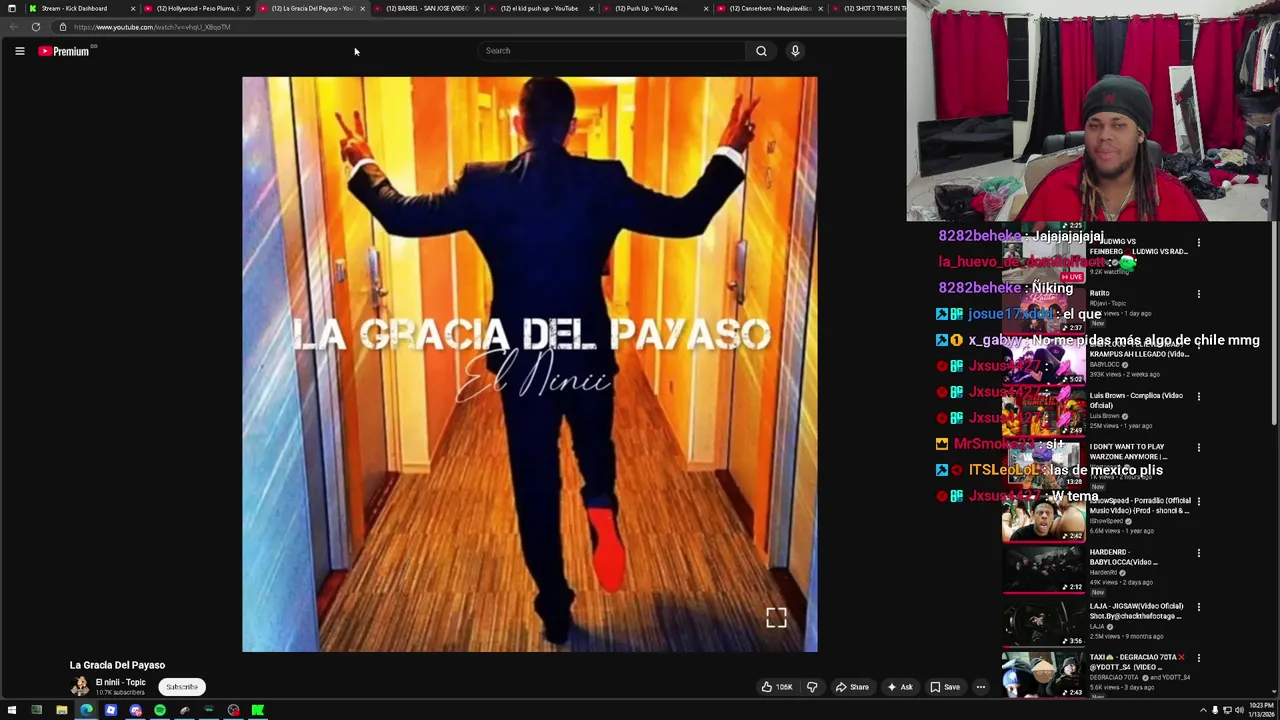Click the youtube.com URL in the address bar

coord(152,27)
